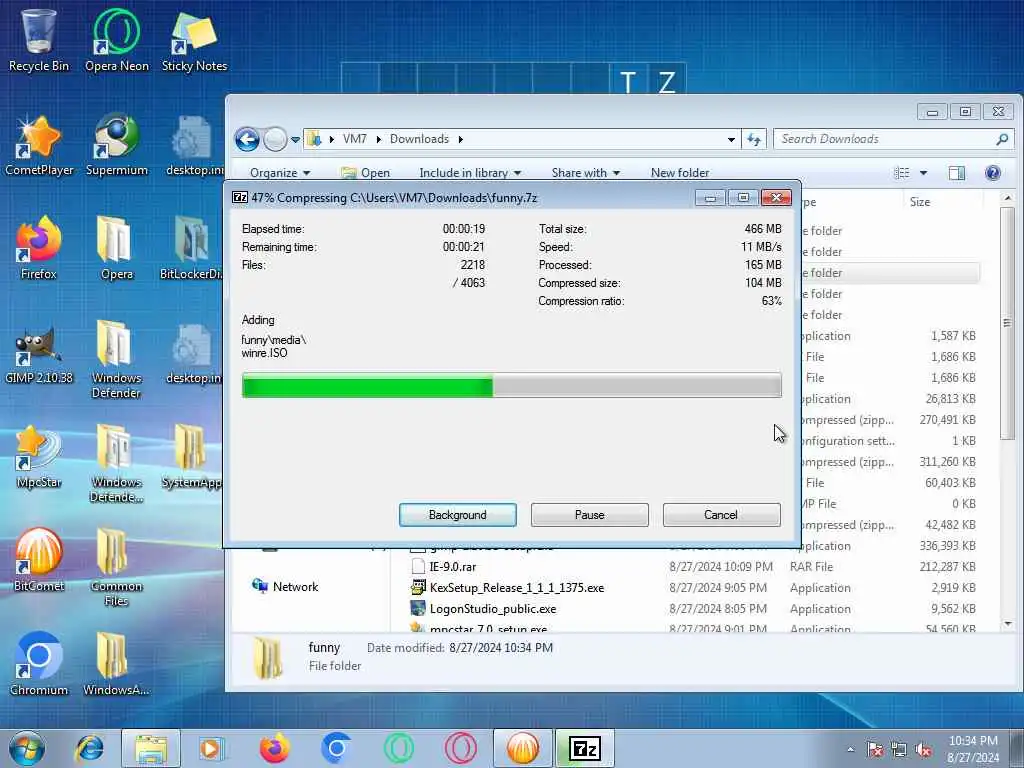This screenshot has height=768, width=1024.
Task: Select the WindowsA... folder icon
Action: tap(116, 664)
